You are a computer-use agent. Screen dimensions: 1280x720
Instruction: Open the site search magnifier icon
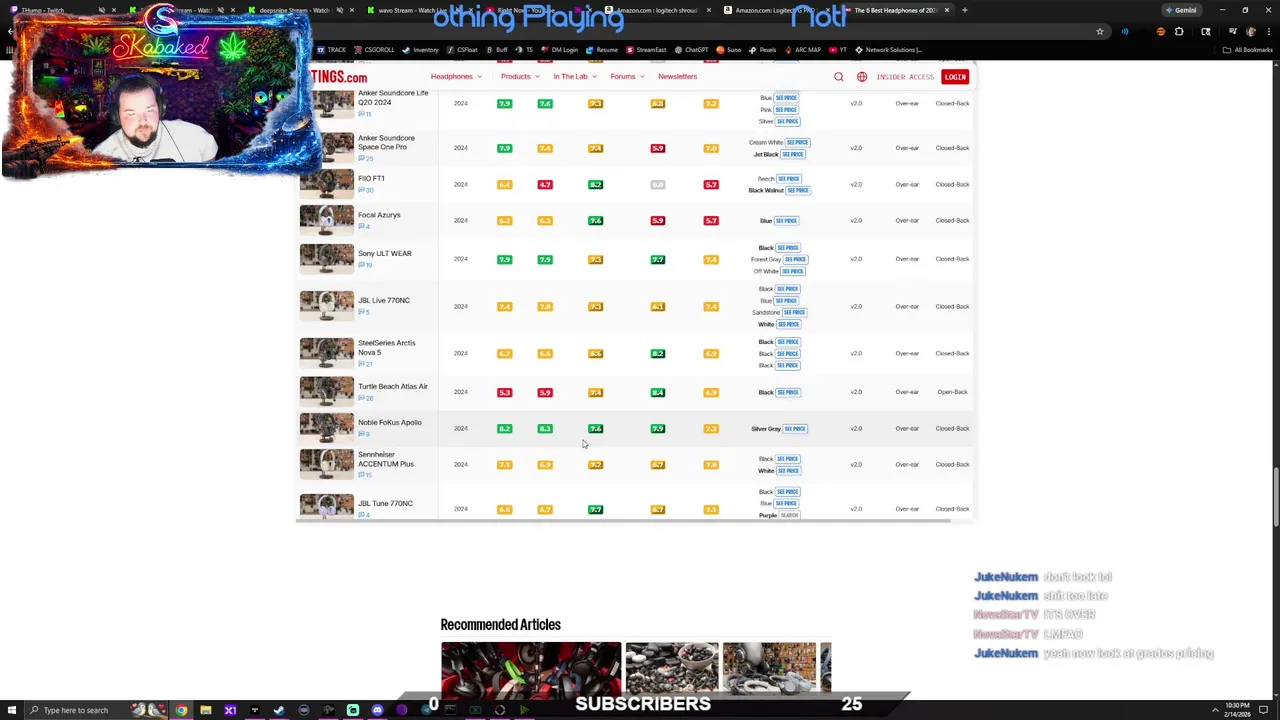(x=838, y=77)
